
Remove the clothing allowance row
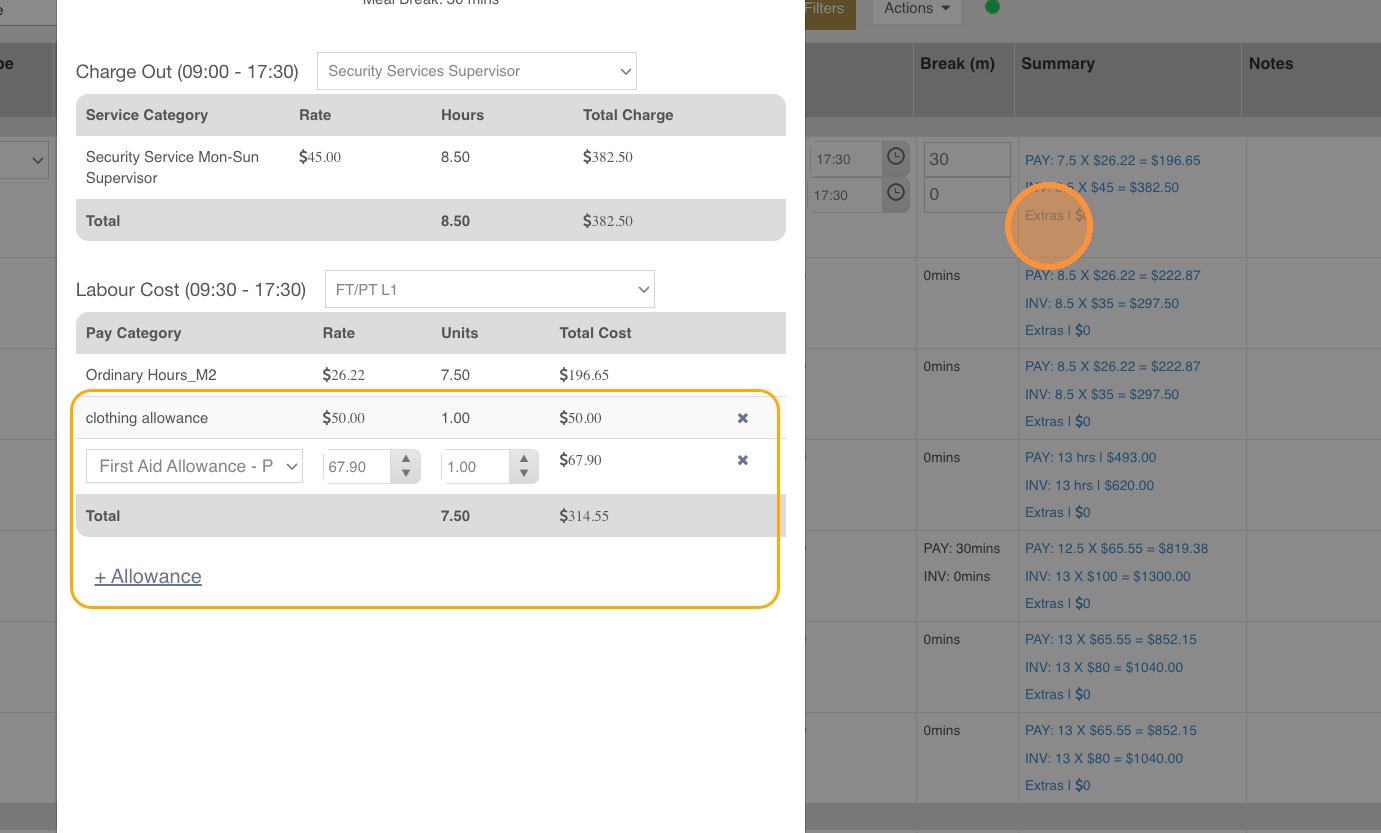click(743, 418)
